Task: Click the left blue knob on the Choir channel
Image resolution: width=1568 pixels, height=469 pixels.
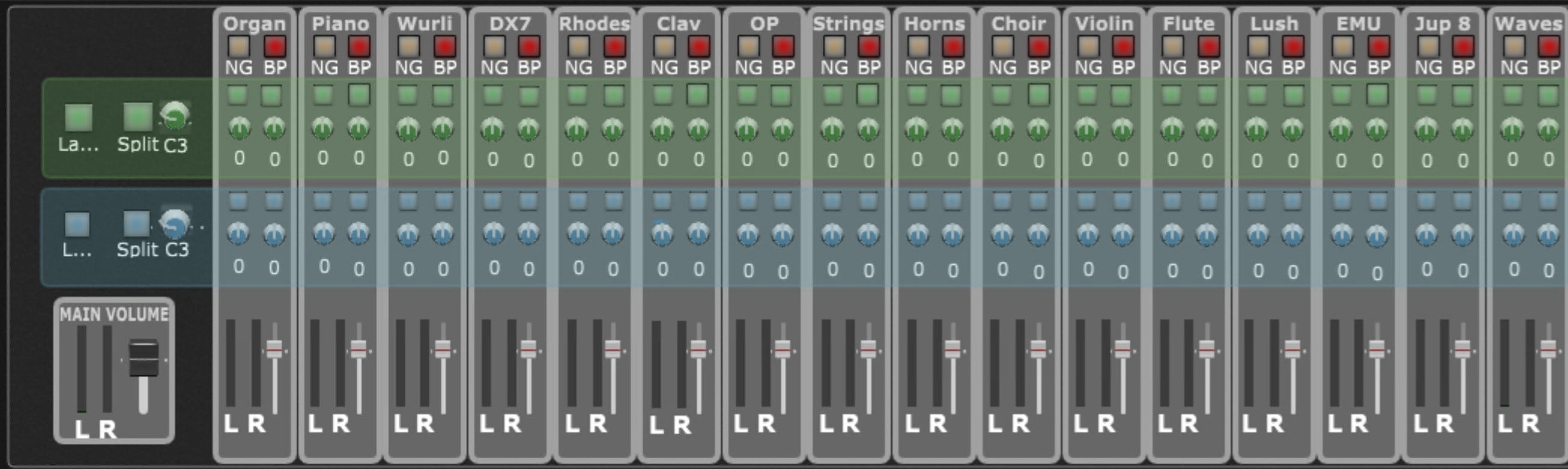Action: click(1002, 234)
